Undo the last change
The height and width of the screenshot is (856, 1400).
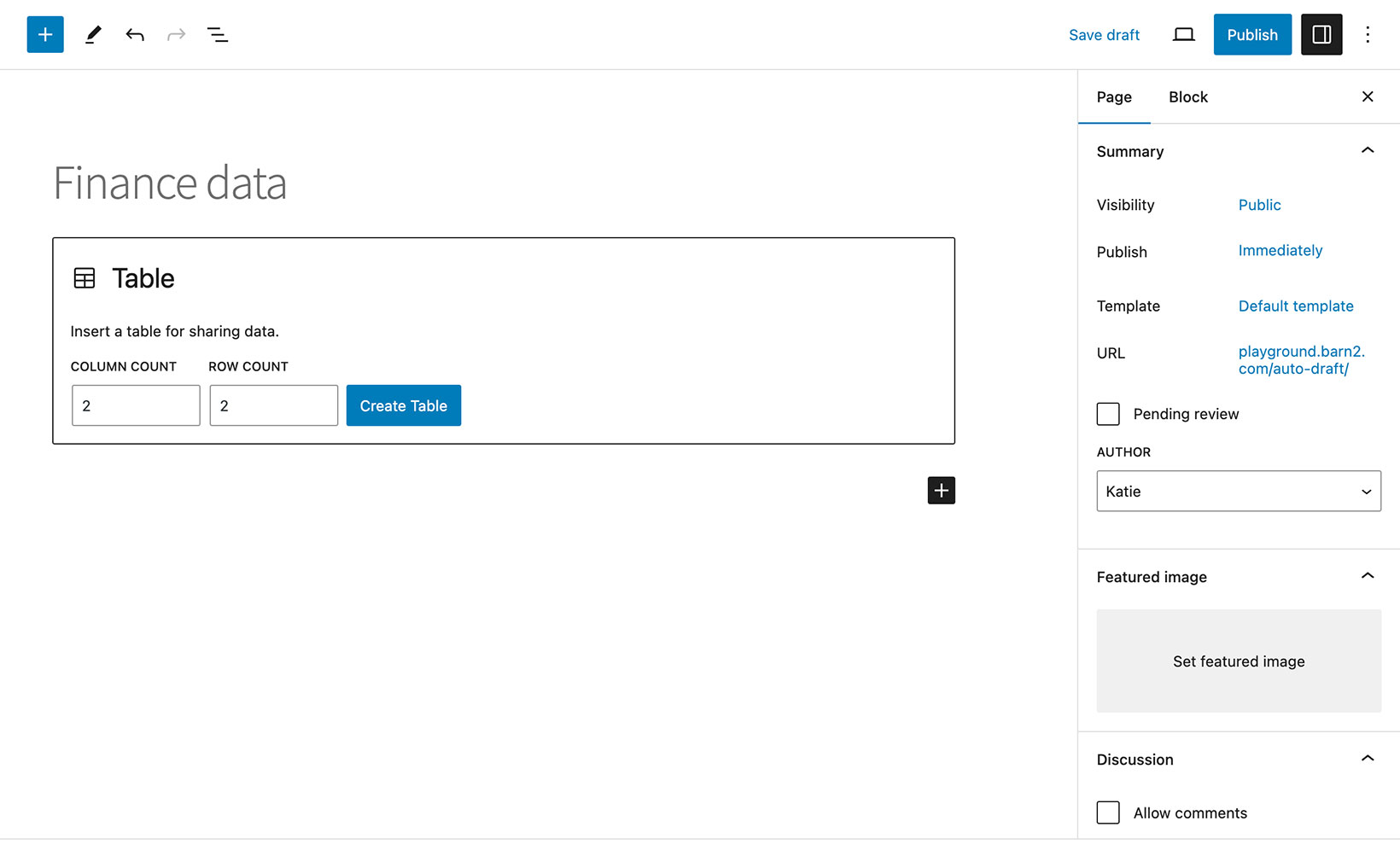click(x=135, y=35)
